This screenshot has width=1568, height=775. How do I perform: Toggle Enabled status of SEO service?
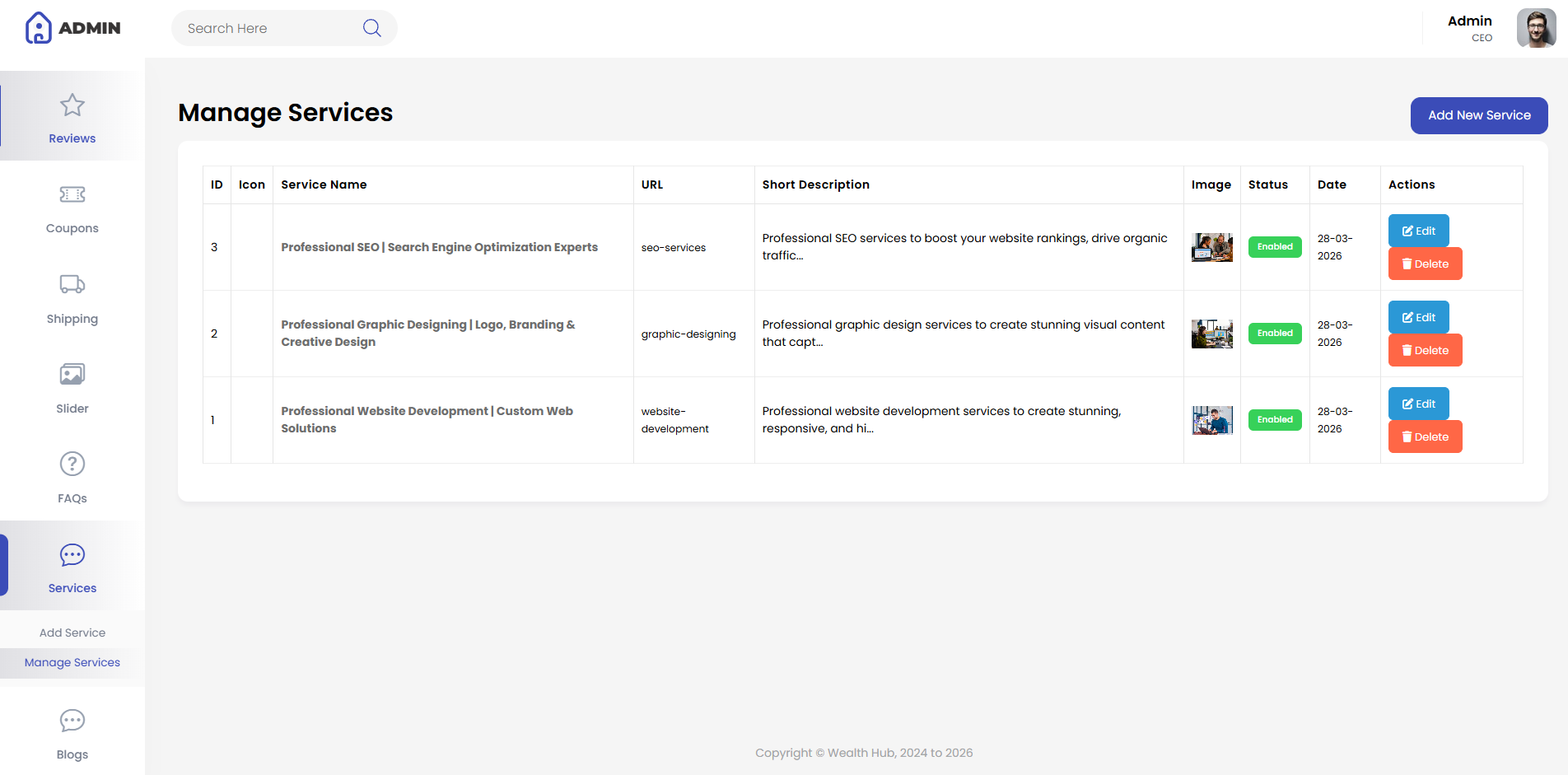pos(1275,247)
